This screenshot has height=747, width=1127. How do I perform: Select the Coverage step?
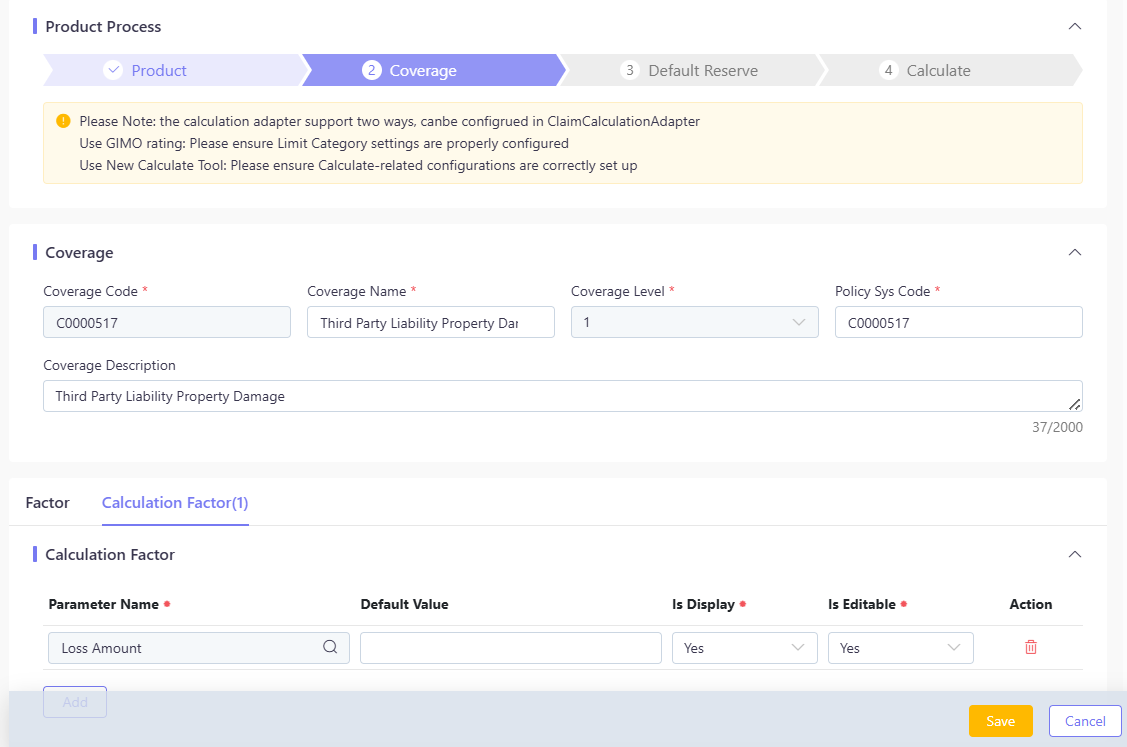click(x=433, y=70)
